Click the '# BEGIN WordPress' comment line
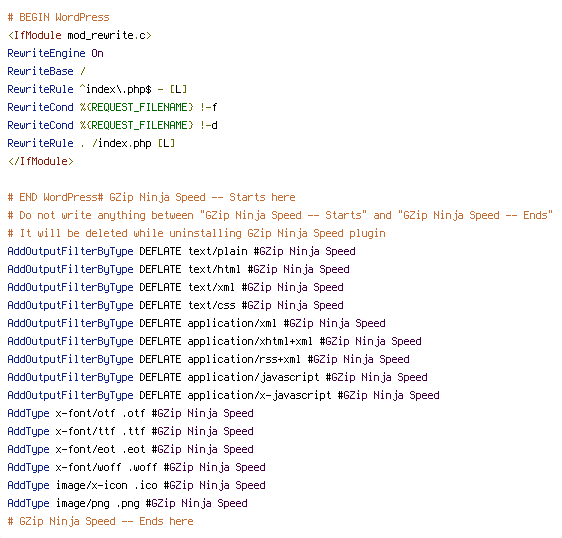This screenshot has height=538, width=562. point(58,17)
